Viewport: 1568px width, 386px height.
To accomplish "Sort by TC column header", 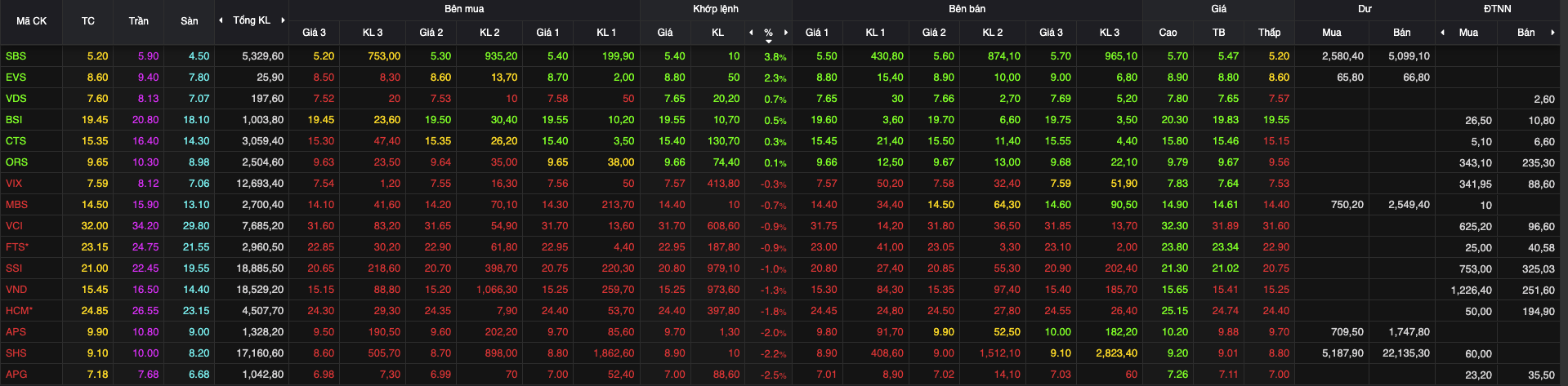I will (88, 21).
